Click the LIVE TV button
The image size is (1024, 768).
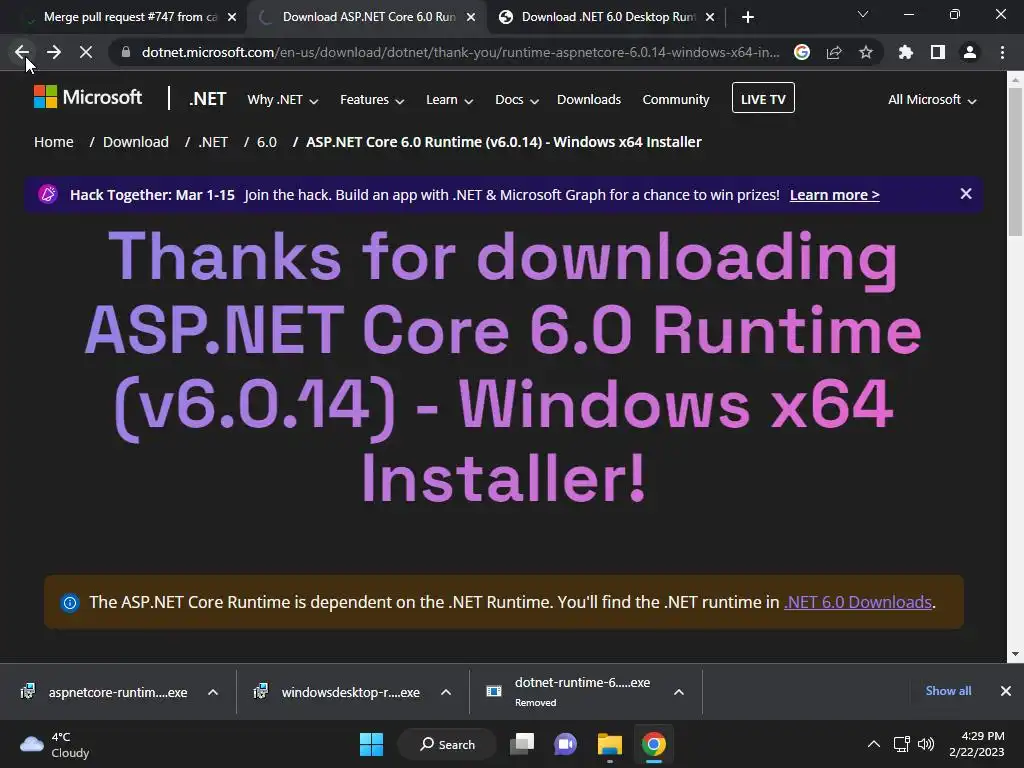coord(763,98)
